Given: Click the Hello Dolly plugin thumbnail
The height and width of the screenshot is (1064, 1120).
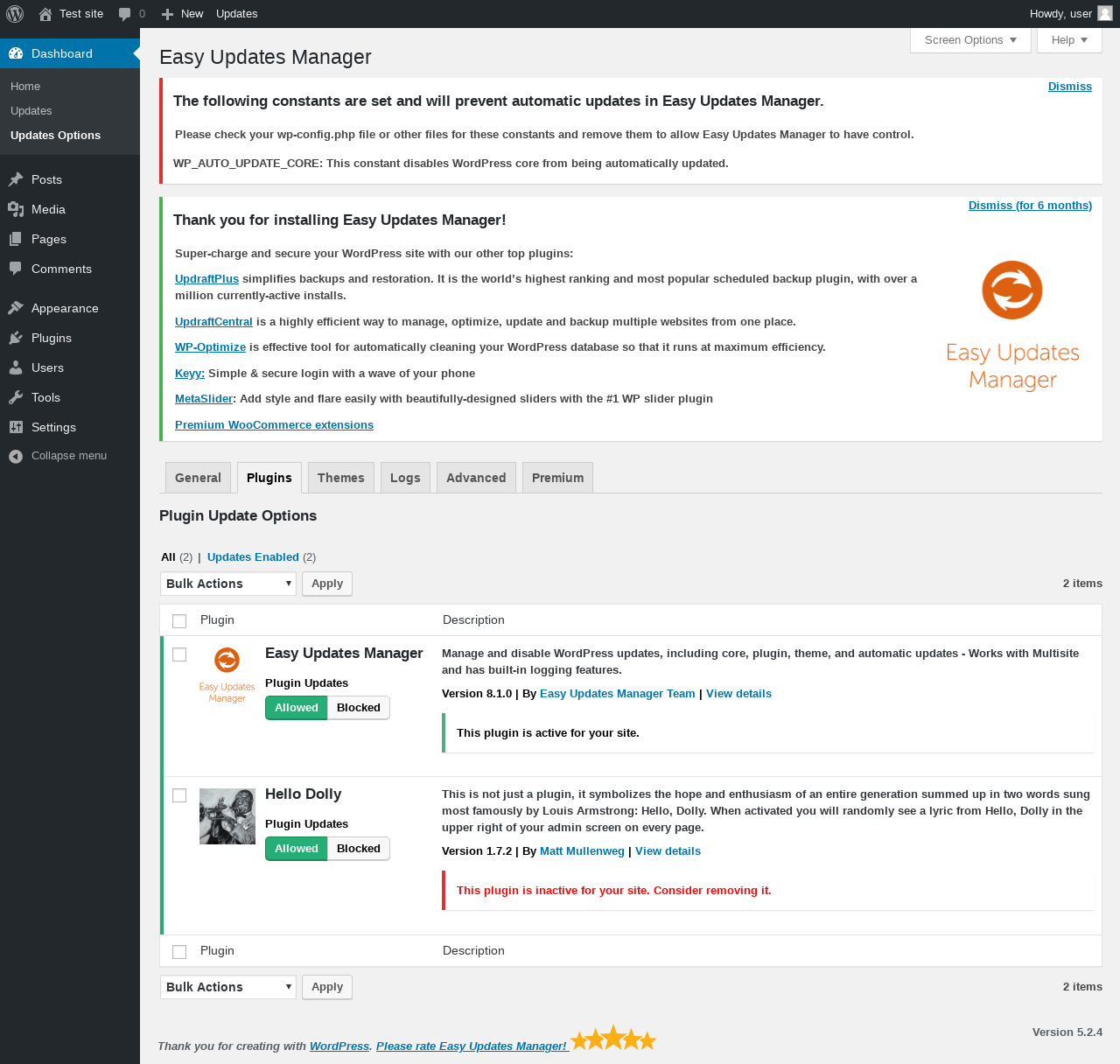Looking at the screenshot, I should click(x=227, y=816).
